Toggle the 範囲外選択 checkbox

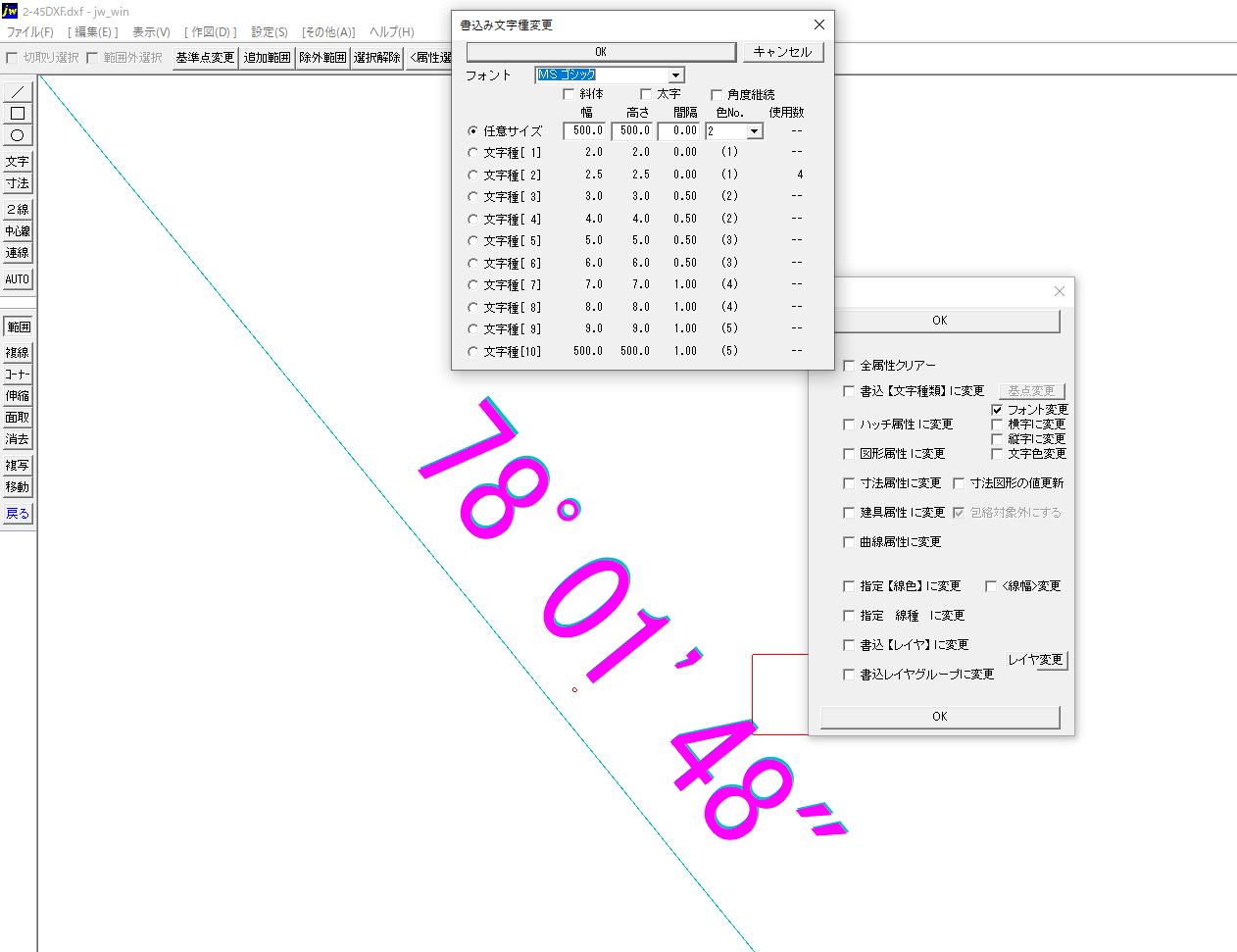click(x=92, y=58)
